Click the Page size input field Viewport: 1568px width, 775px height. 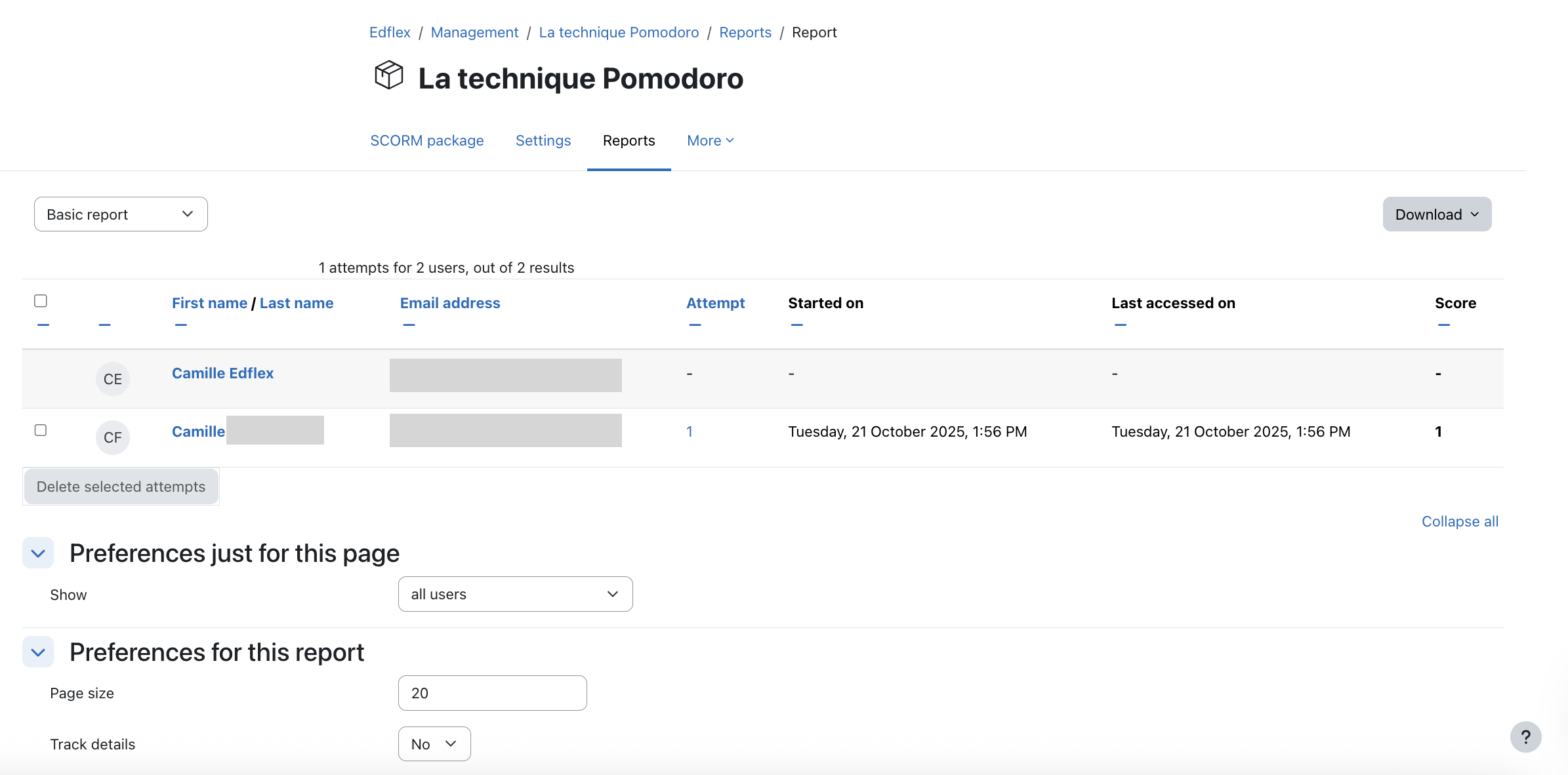tap(492, 693)
